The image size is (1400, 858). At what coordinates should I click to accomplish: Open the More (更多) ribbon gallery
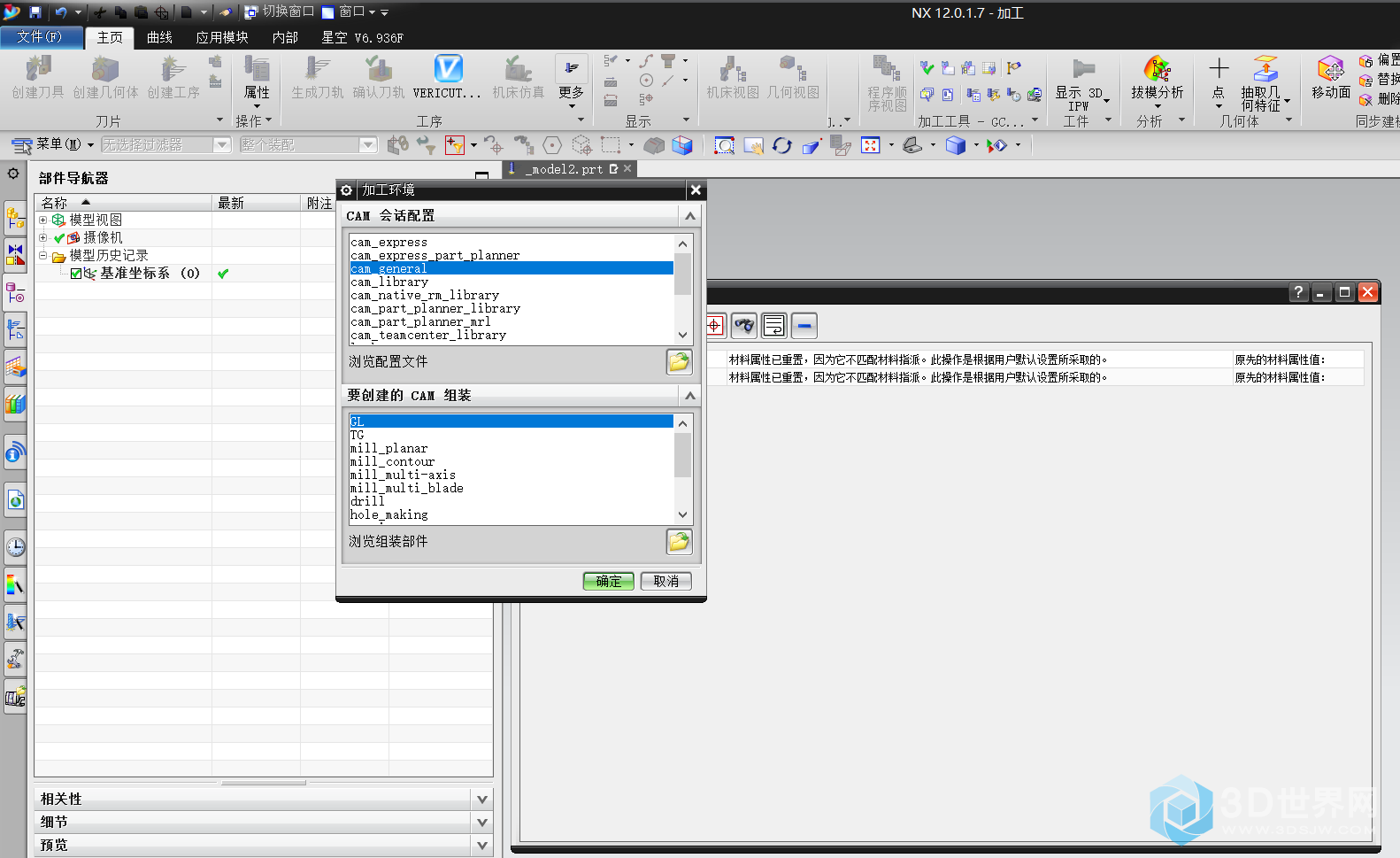coord(571,80)
